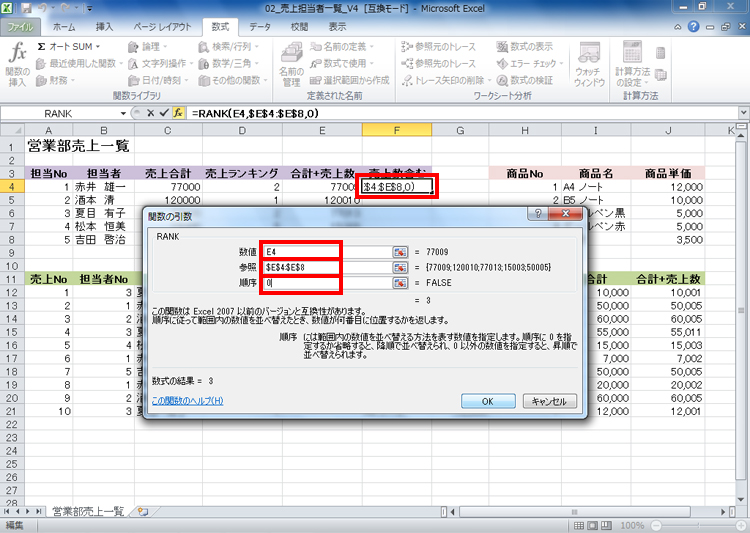The width and height of the screenshot is (750, 533).
Task: Click Create from Selection (選択範囲から作成)
Action: pos(350,80)
